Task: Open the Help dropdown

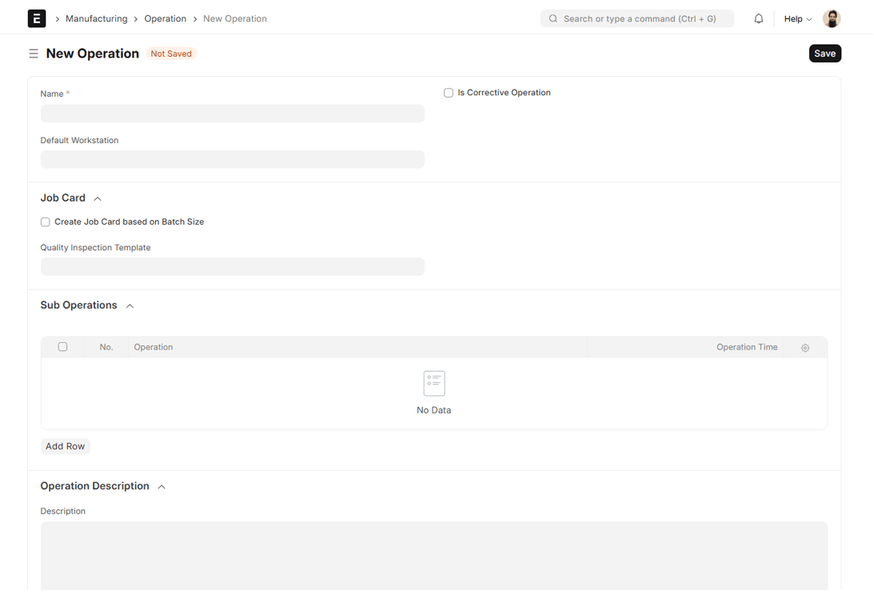Action: pos(798,18)
